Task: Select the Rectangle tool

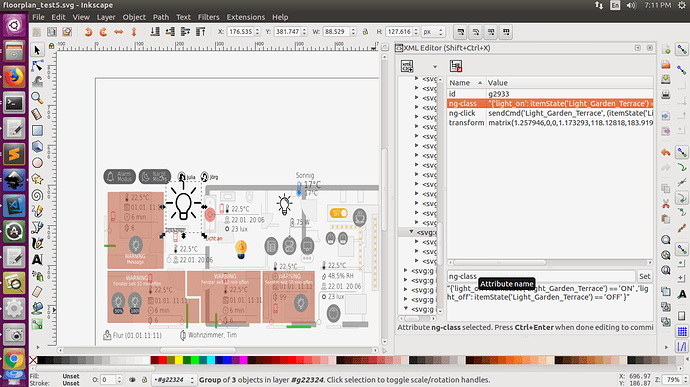Action: [37, 130]
